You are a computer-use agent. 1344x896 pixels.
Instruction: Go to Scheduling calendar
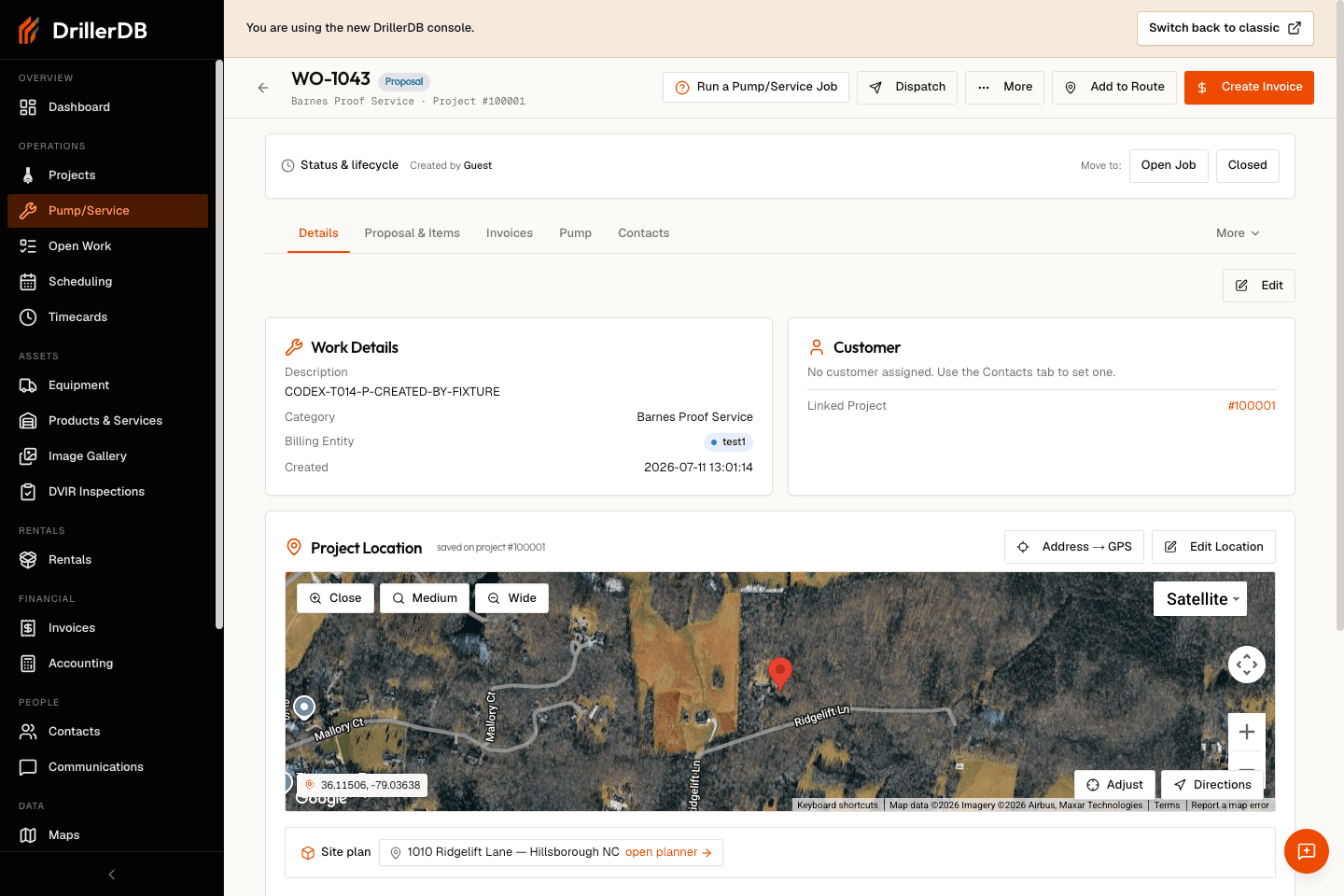tap(107, 282)
